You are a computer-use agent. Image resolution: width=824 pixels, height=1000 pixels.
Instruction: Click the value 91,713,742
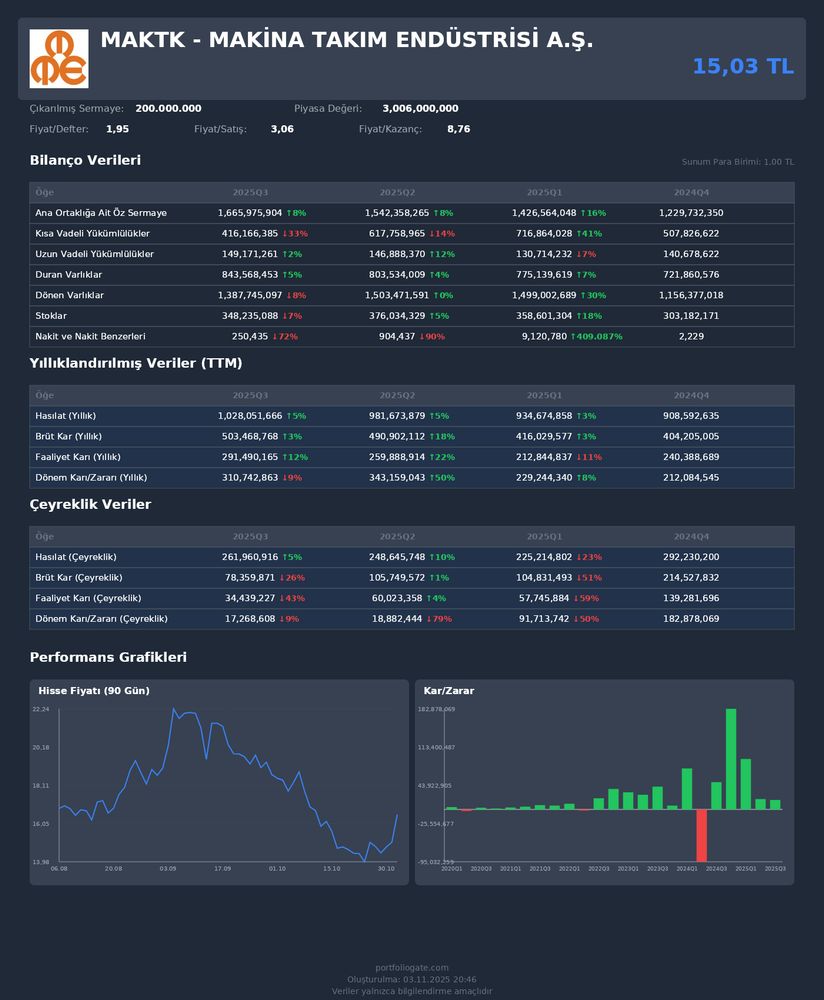click(544, 619)
